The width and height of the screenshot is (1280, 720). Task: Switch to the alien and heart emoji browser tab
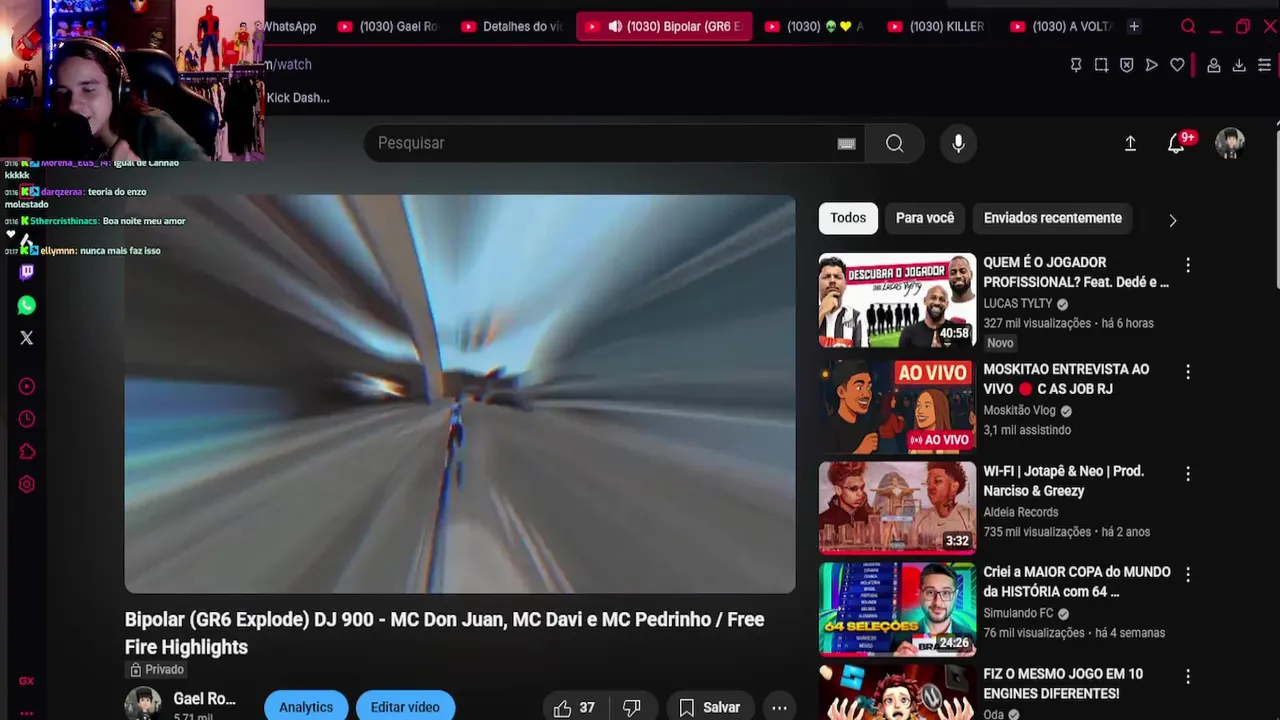click(x=815, y=27)
